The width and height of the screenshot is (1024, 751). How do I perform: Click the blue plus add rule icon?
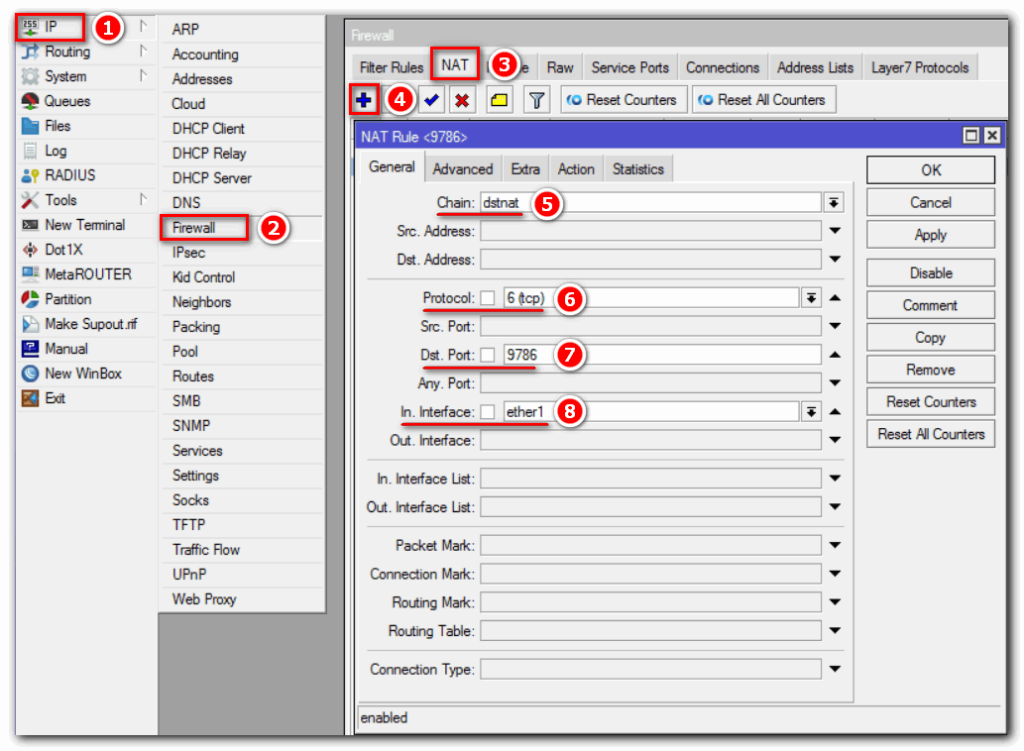363,100
